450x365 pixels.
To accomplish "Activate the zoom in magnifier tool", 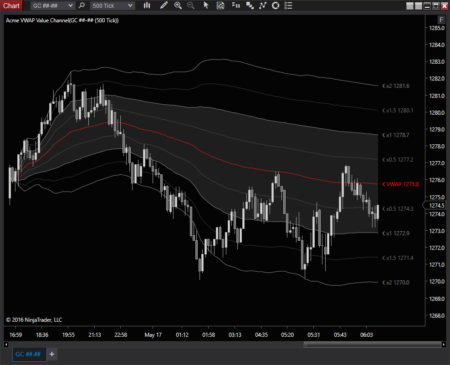I will 178,5.
